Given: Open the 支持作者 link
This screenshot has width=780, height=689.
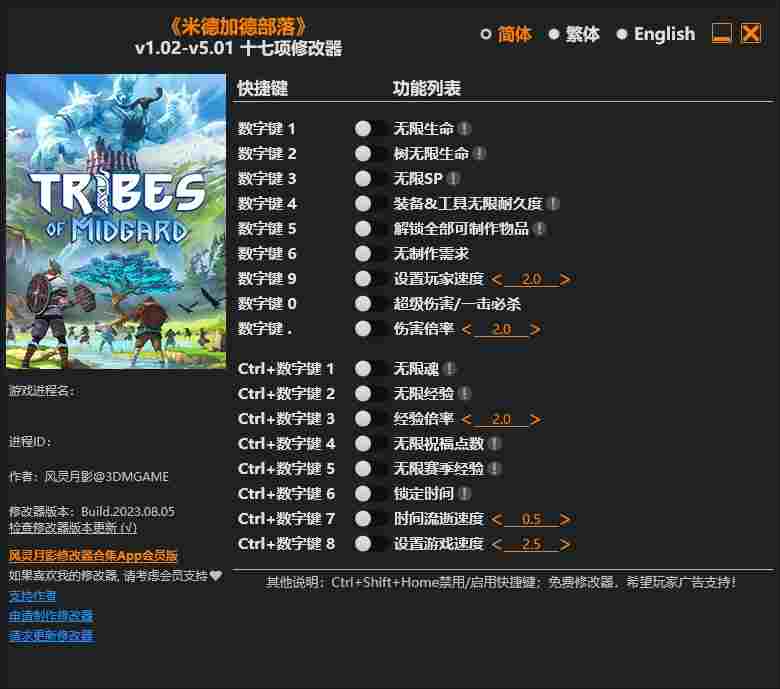Looking at the screenshot, I should click(32, 596).
